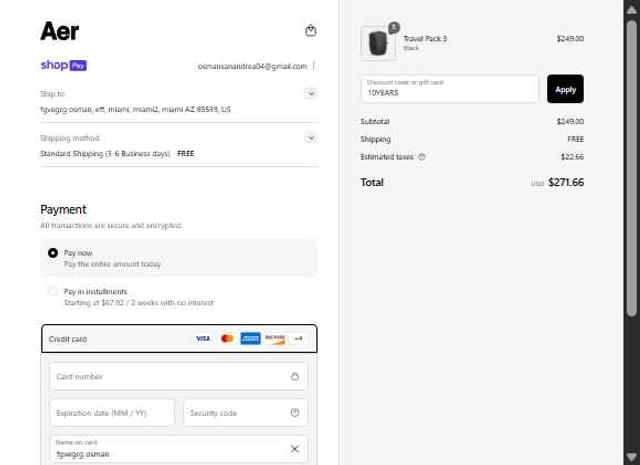
Task: Click the Shop Pay logo
Action: [64, 65]
